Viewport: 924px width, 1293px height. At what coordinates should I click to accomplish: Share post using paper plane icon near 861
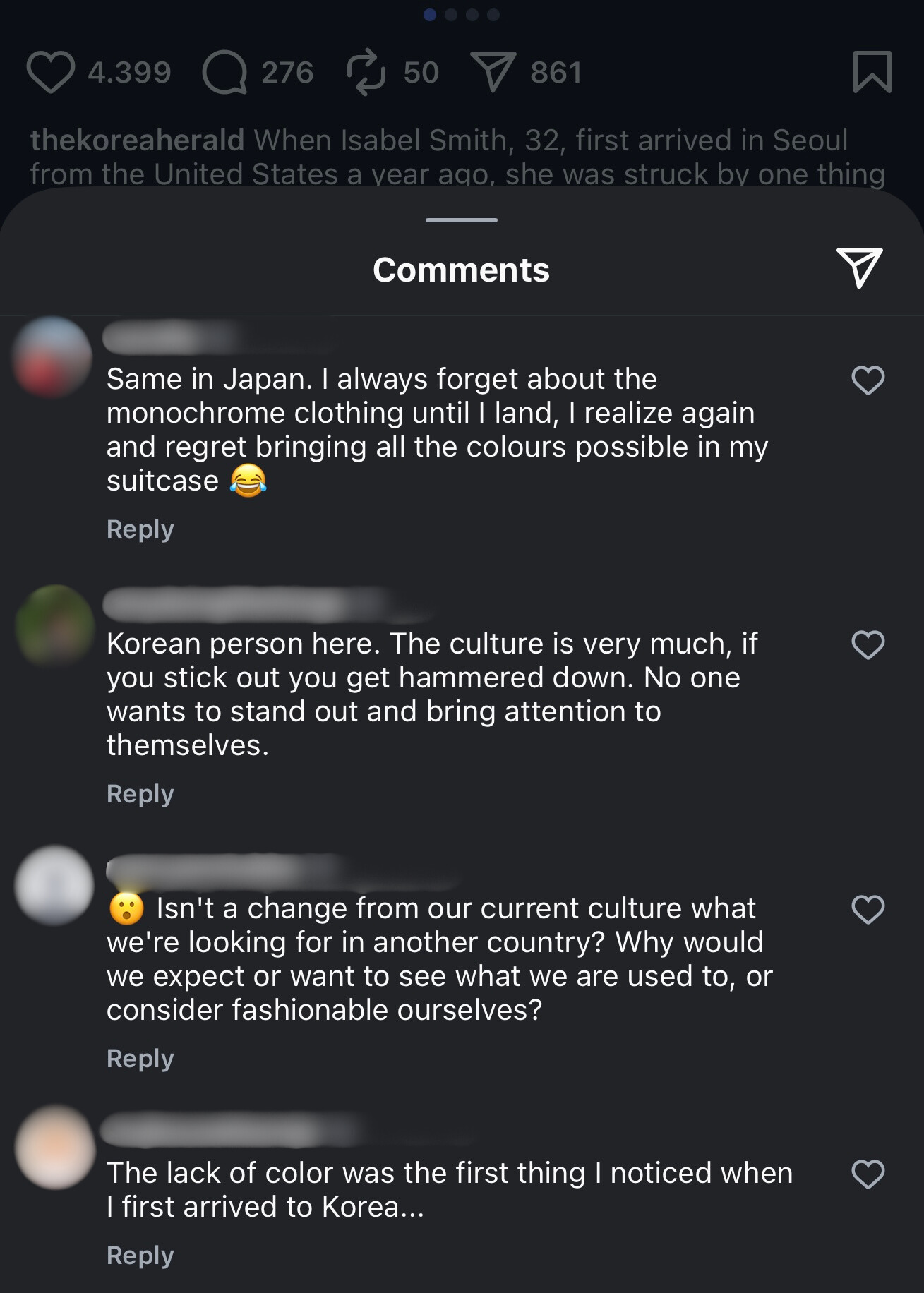tap(493, 73)
